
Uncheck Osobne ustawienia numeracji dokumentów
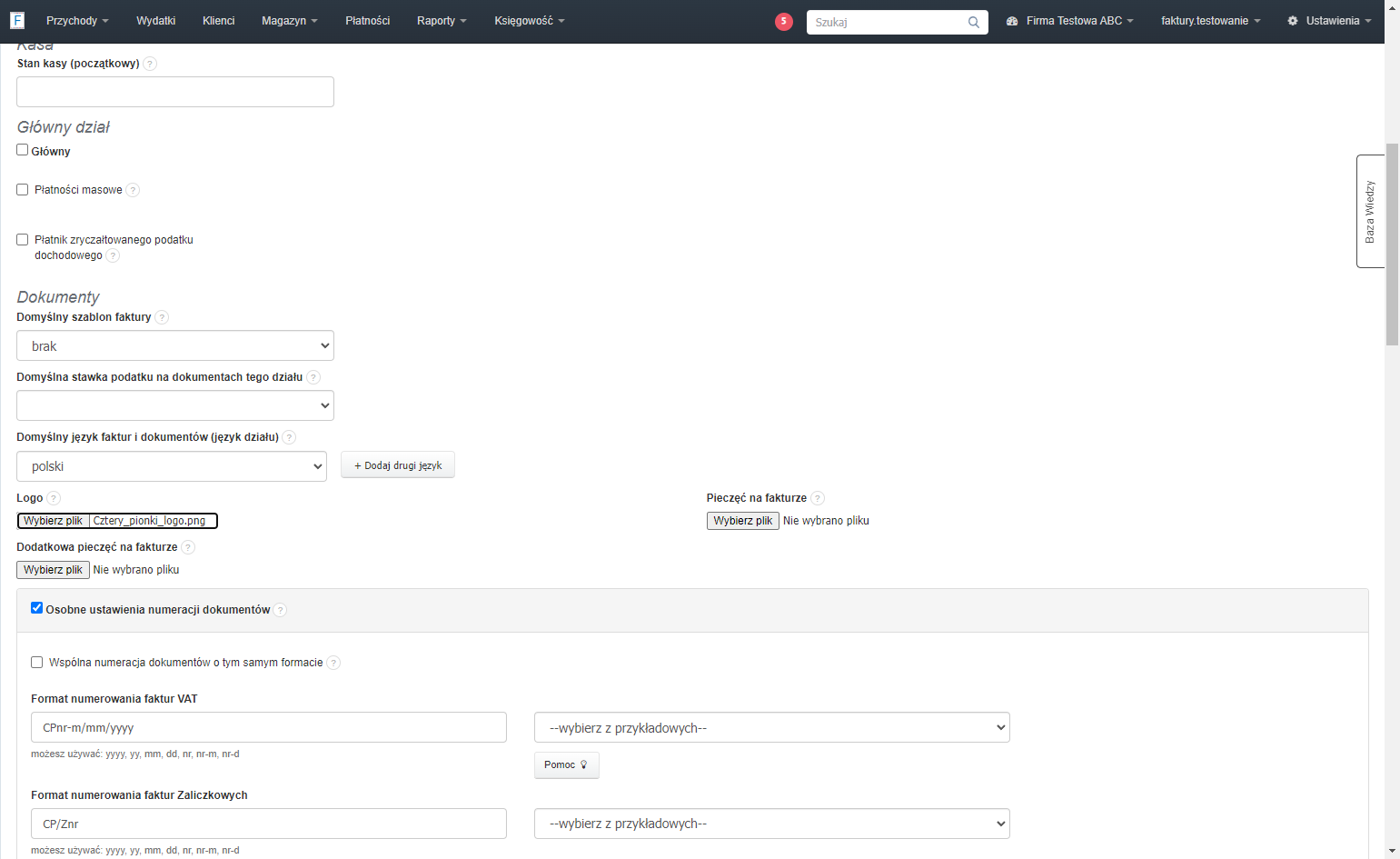coord(37,608)
